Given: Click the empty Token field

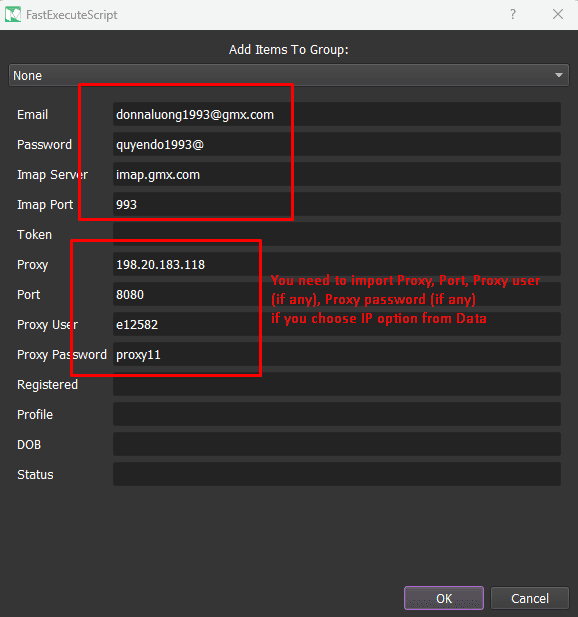Looking at the screenshot, I should pos(337,235).
